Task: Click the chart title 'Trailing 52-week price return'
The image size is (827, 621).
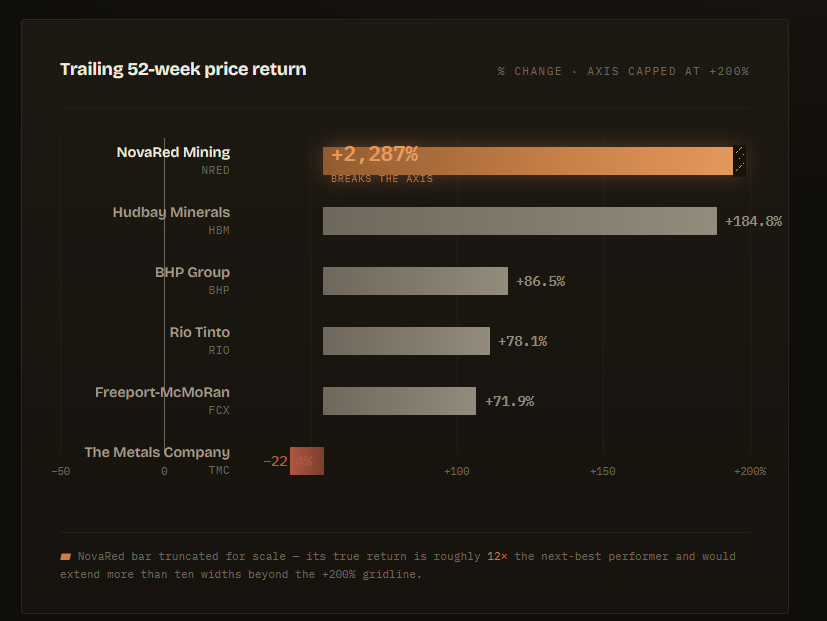Action: pos(183,69)
